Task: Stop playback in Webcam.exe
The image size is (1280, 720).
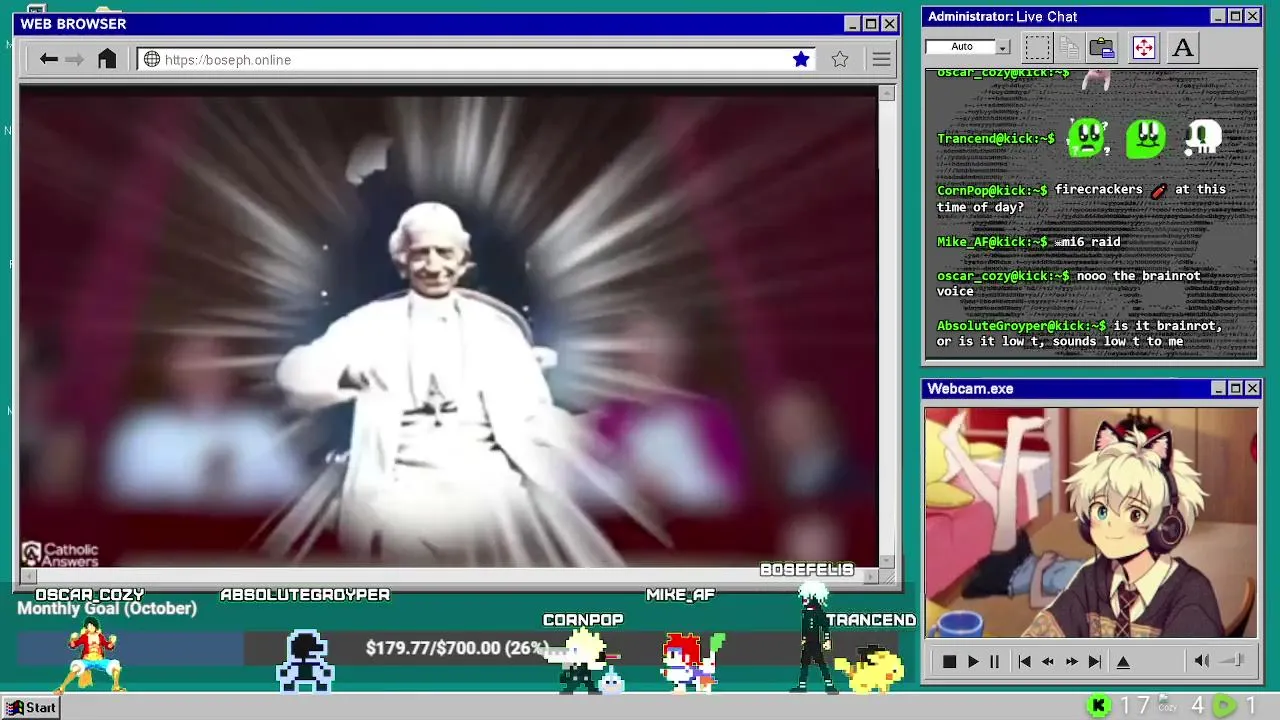Action: click(x=949, y=661)
